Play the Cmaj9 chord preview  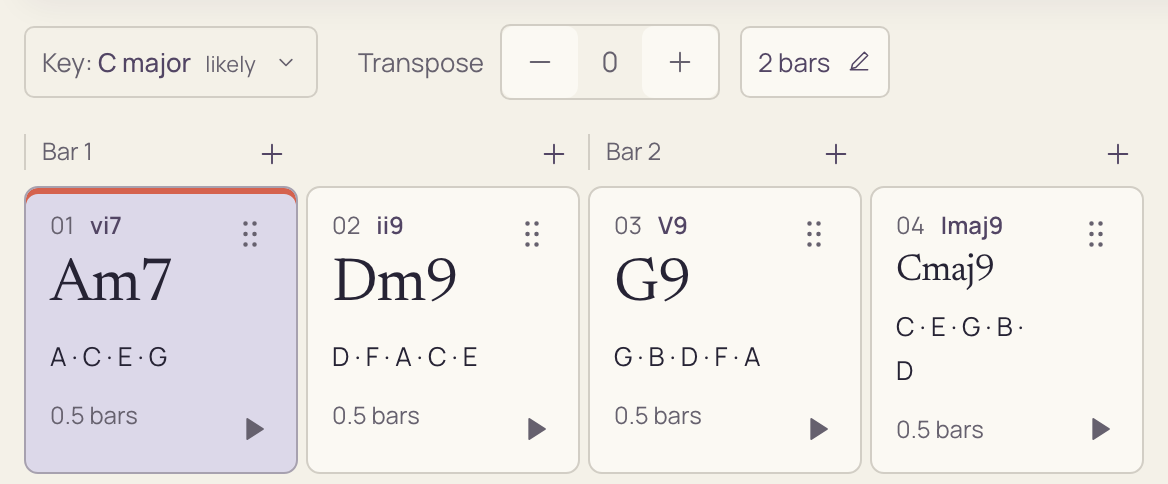(x=1100, y=429)
